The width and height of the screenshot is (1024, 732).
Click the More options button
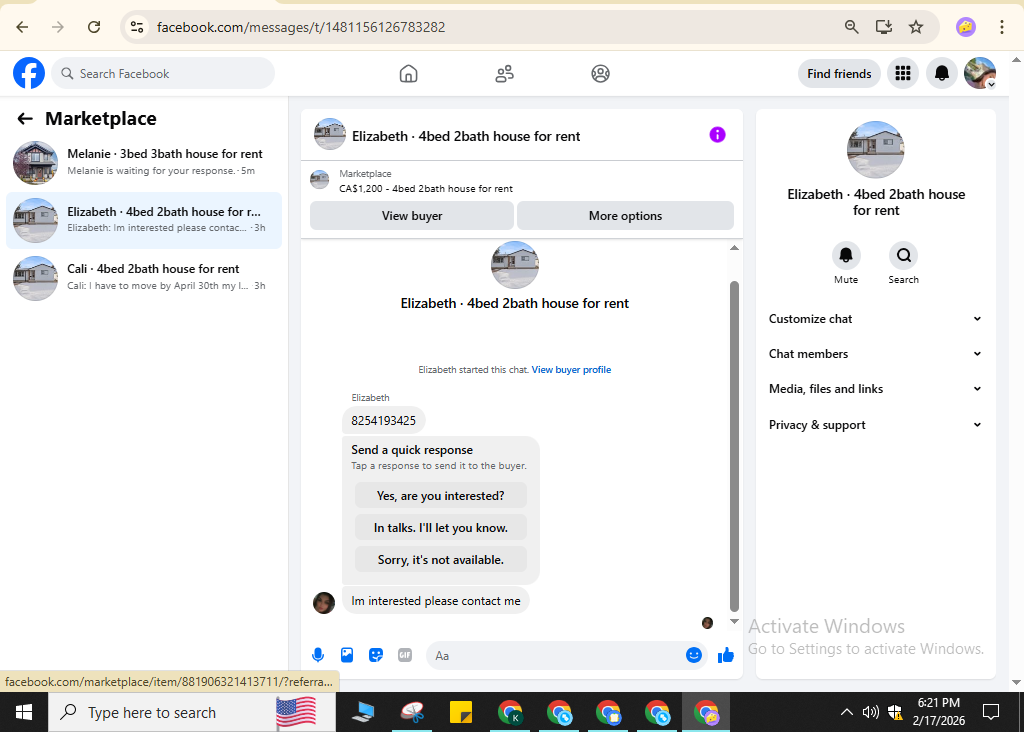point(625,215)
